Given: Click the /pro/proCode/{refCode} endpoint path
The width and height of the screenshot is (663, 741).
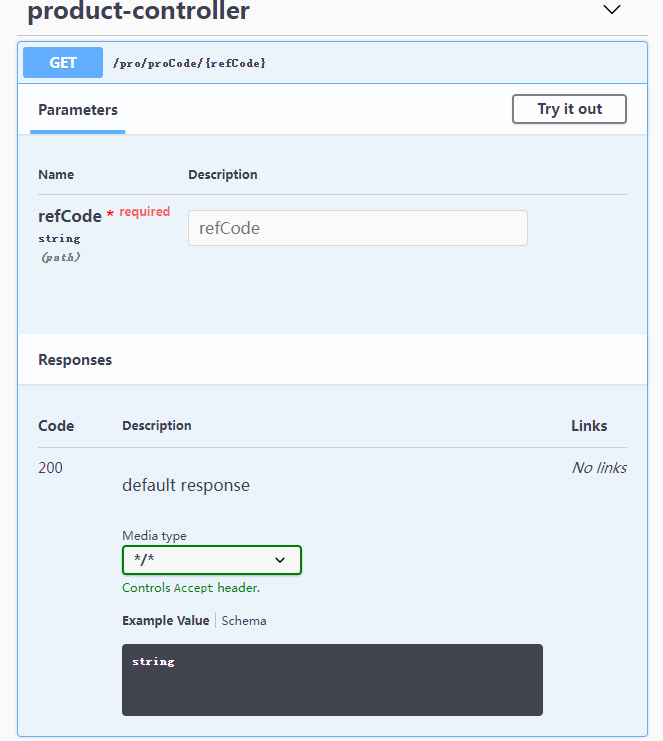Looking at the screenshot, I should coord(189,63).
